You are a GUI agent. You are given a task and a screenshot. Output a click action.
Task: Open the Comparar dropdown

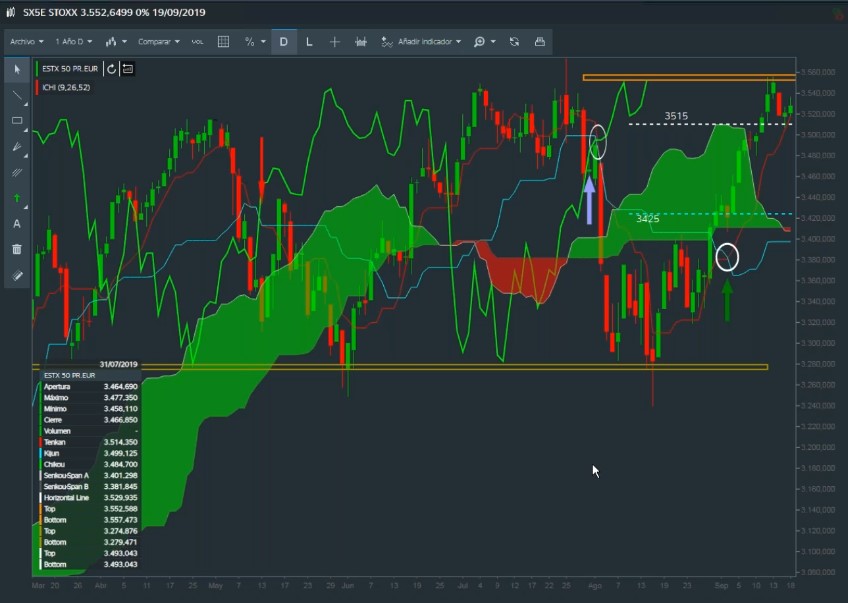point(158,42)
